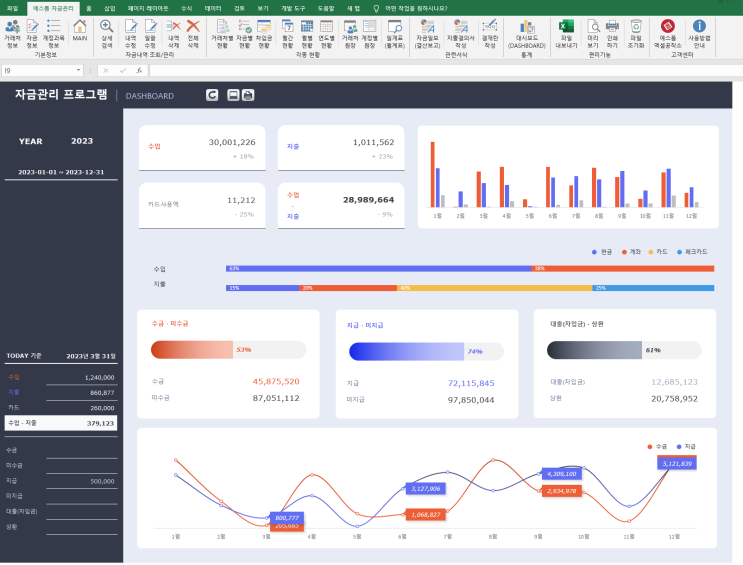Click the insert function fx button
This screenshot has height=565, width=743.
(138, 70)
